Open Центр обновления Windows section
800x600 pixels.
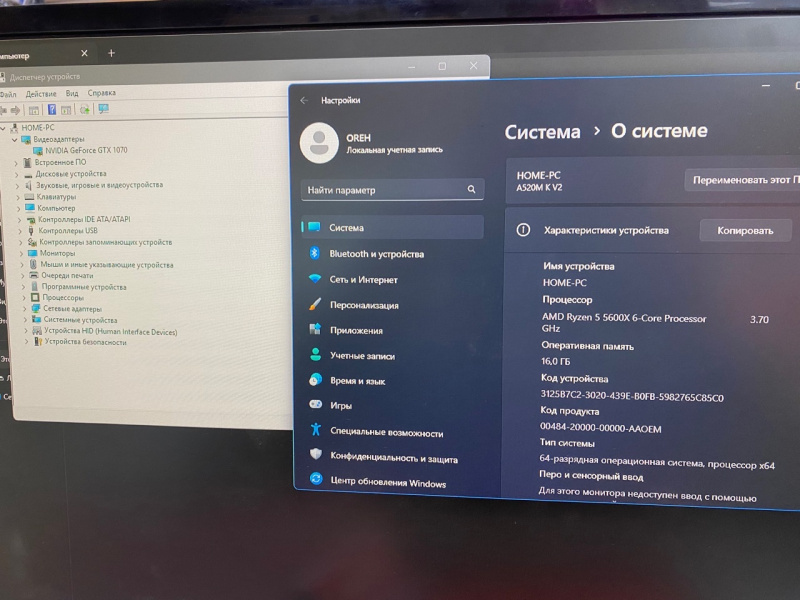[388, 482]
